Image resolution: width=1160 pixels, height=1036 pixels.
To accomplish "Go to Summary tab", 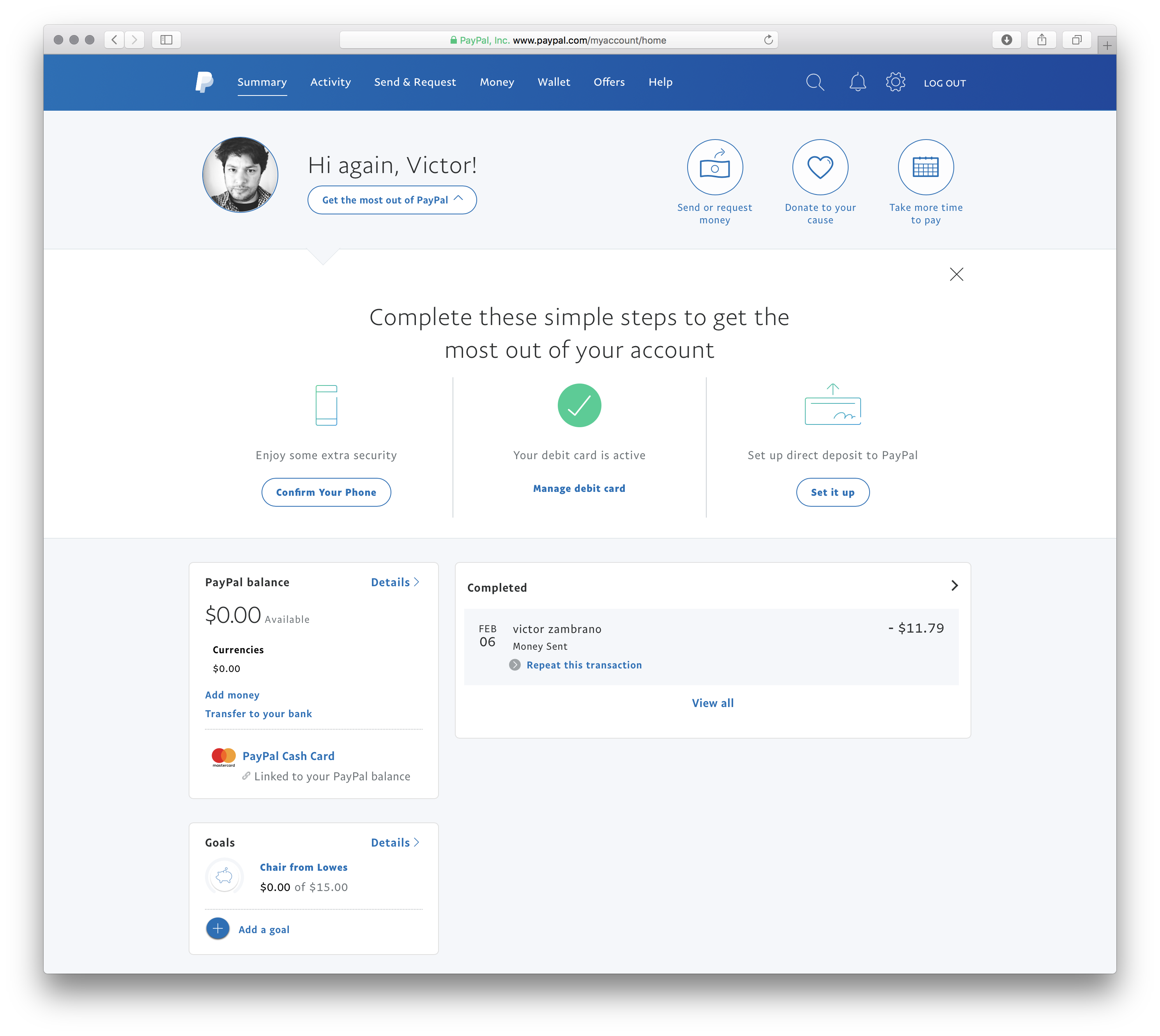I will tap(262, 82).
